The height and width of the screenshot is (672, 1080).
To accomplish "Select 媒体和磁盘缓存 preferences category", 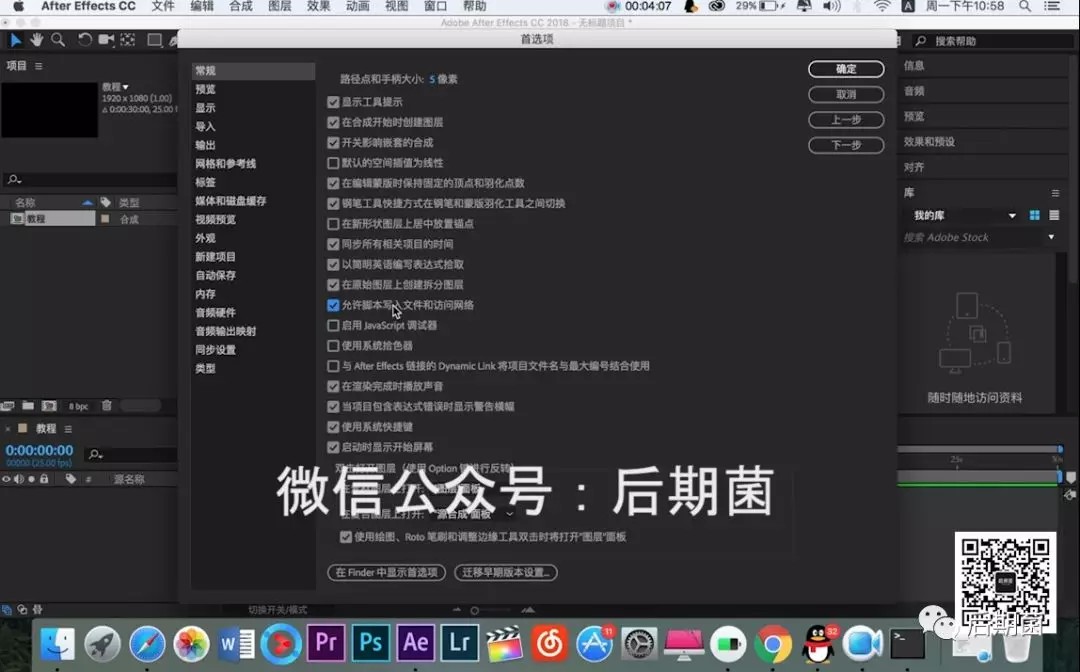I will click(x=230, y=201).
